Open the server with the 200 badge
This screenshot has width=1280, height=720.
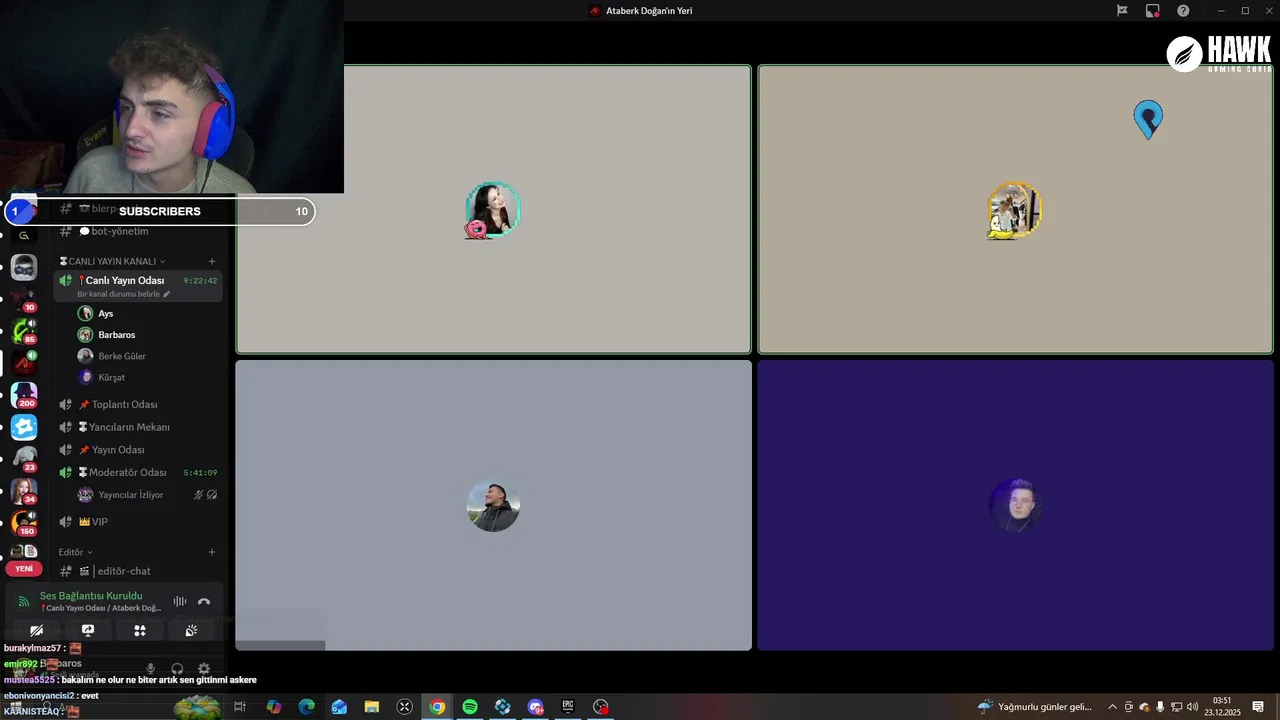point(24,395)
